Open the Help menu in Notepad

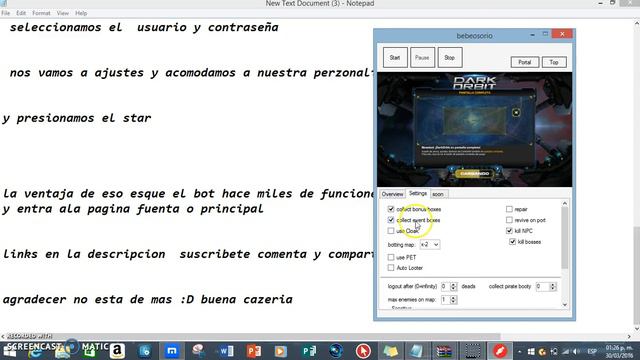[81, 13]
